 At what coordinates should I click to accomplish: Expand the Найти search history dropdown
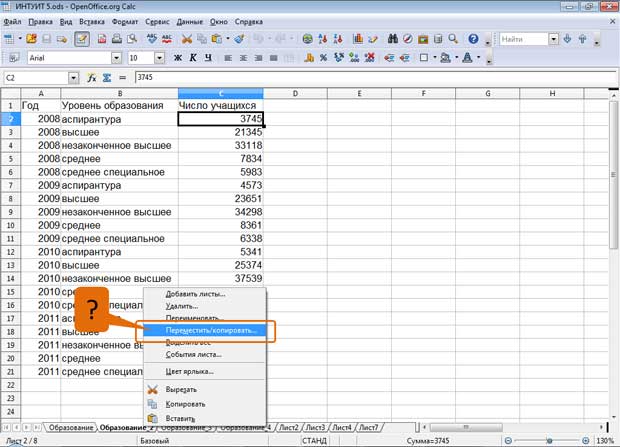pyautogui.click(x=554, y=39)
